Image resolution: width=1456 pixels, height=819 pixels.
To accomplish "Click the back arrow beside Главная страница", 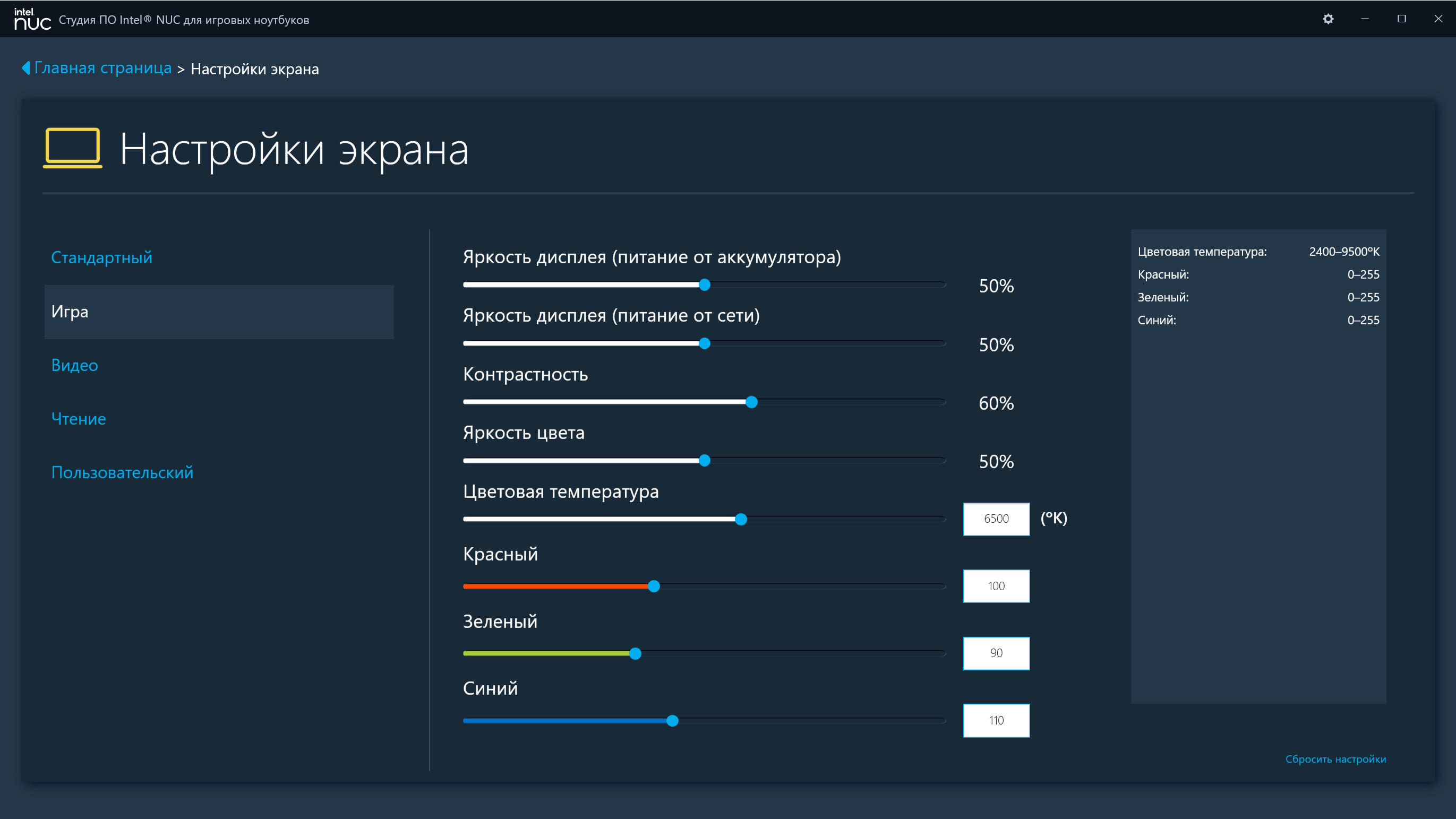I will pyautogui.click(x=25, y=68).
